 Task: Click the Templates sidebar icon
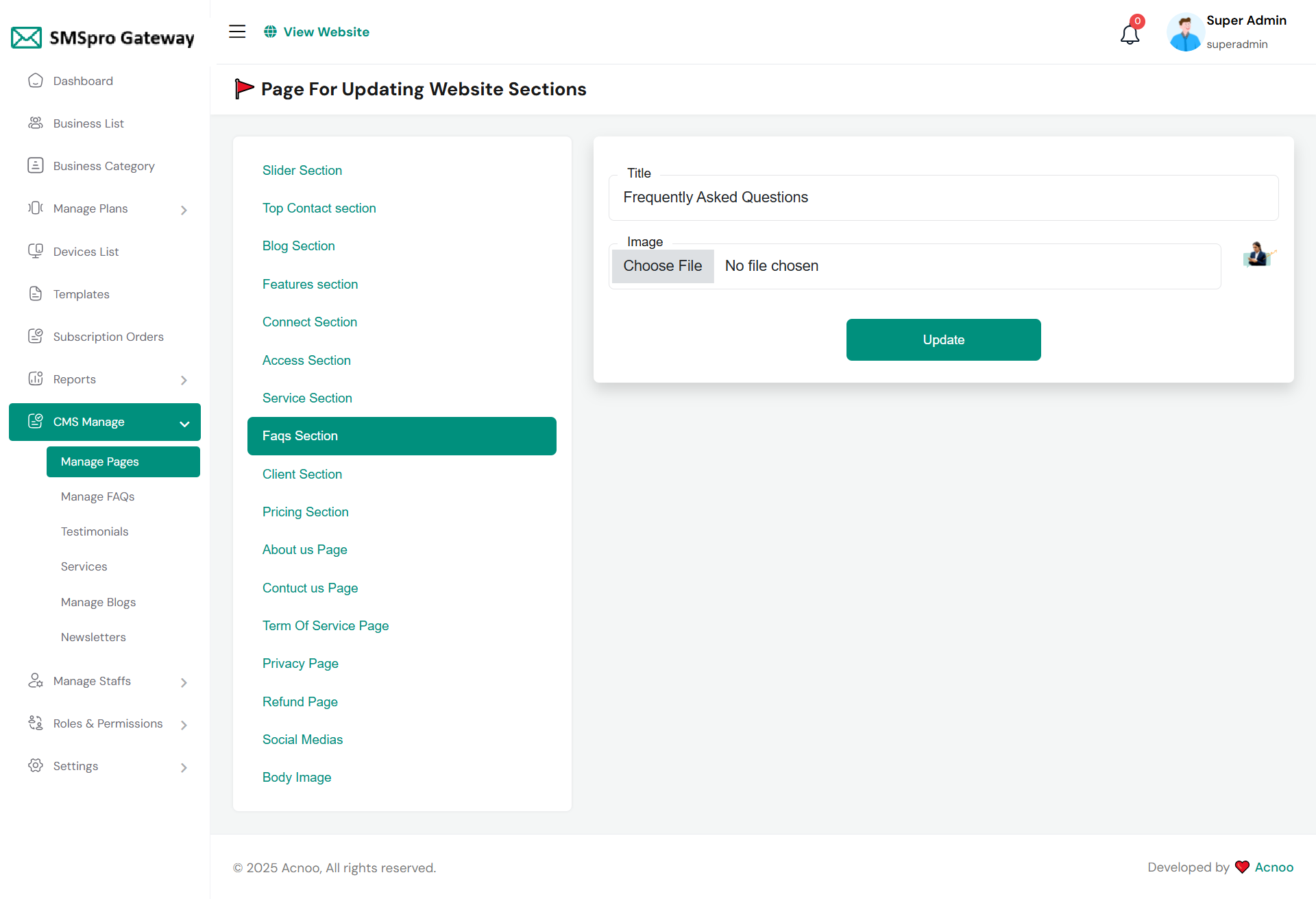tap(36, 294)
